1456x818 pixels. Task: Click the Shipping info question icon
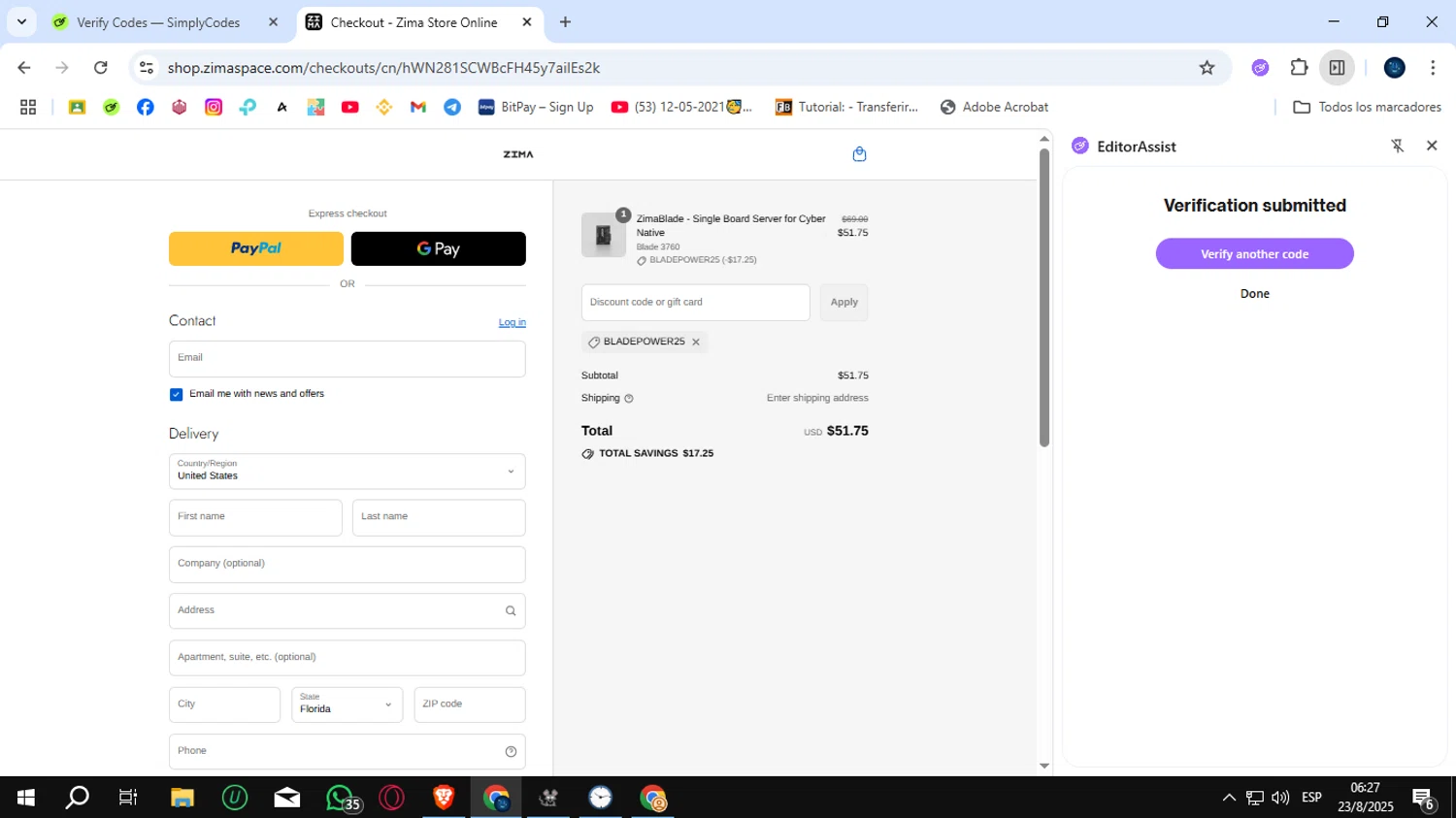[x=629, y=399]
